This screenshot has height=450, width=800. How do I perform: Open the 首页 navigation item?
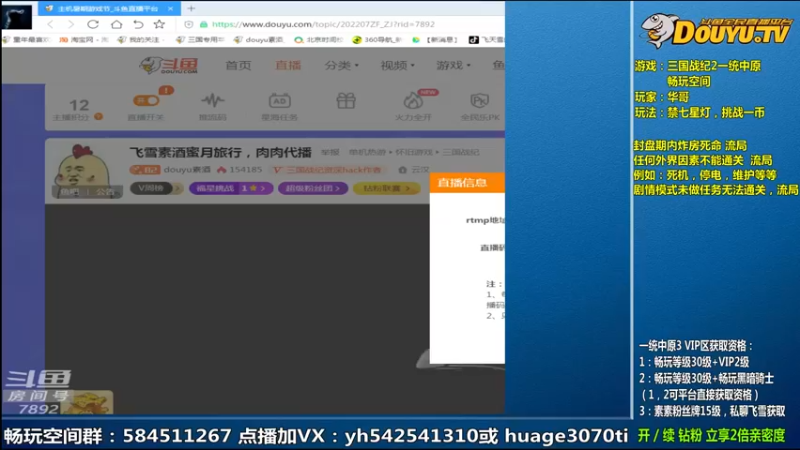pos(238,65)
